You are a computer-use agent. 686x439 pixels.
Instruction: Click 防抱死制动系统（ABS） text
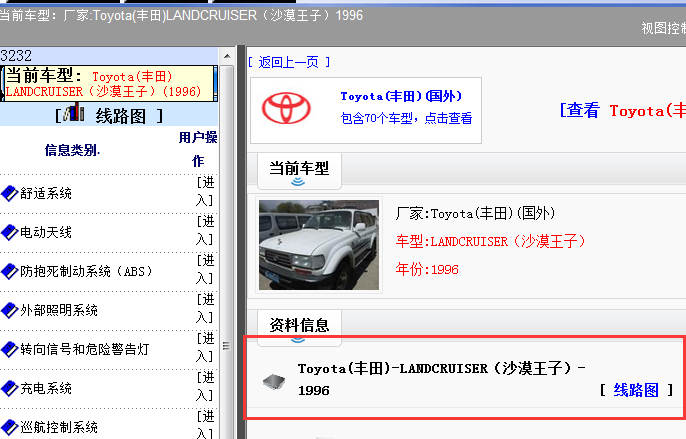pyautogui.click(x=86, y=271)
